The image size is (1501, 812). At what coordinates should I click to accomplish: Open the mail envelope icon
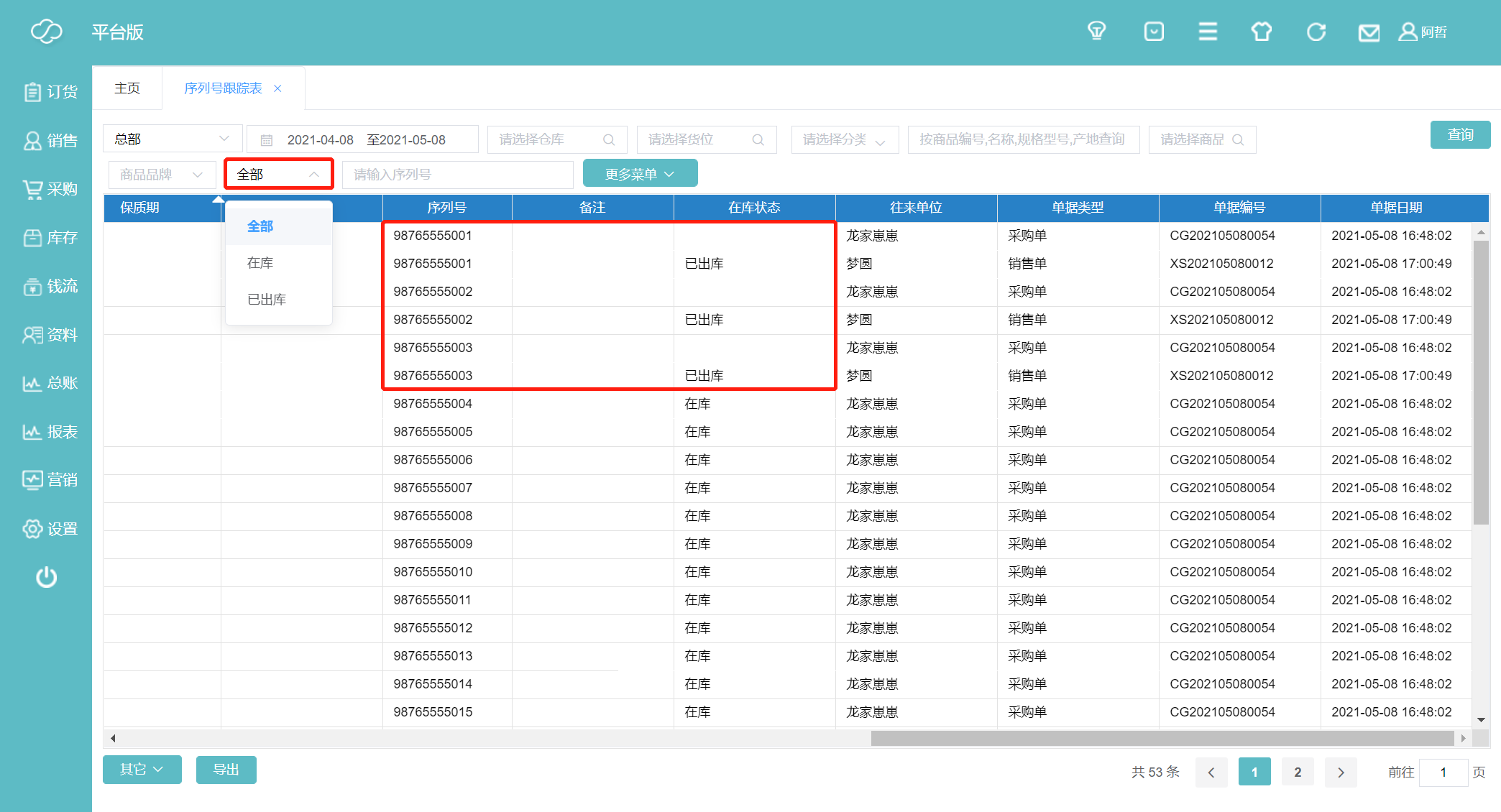(x=1369, y=32)
